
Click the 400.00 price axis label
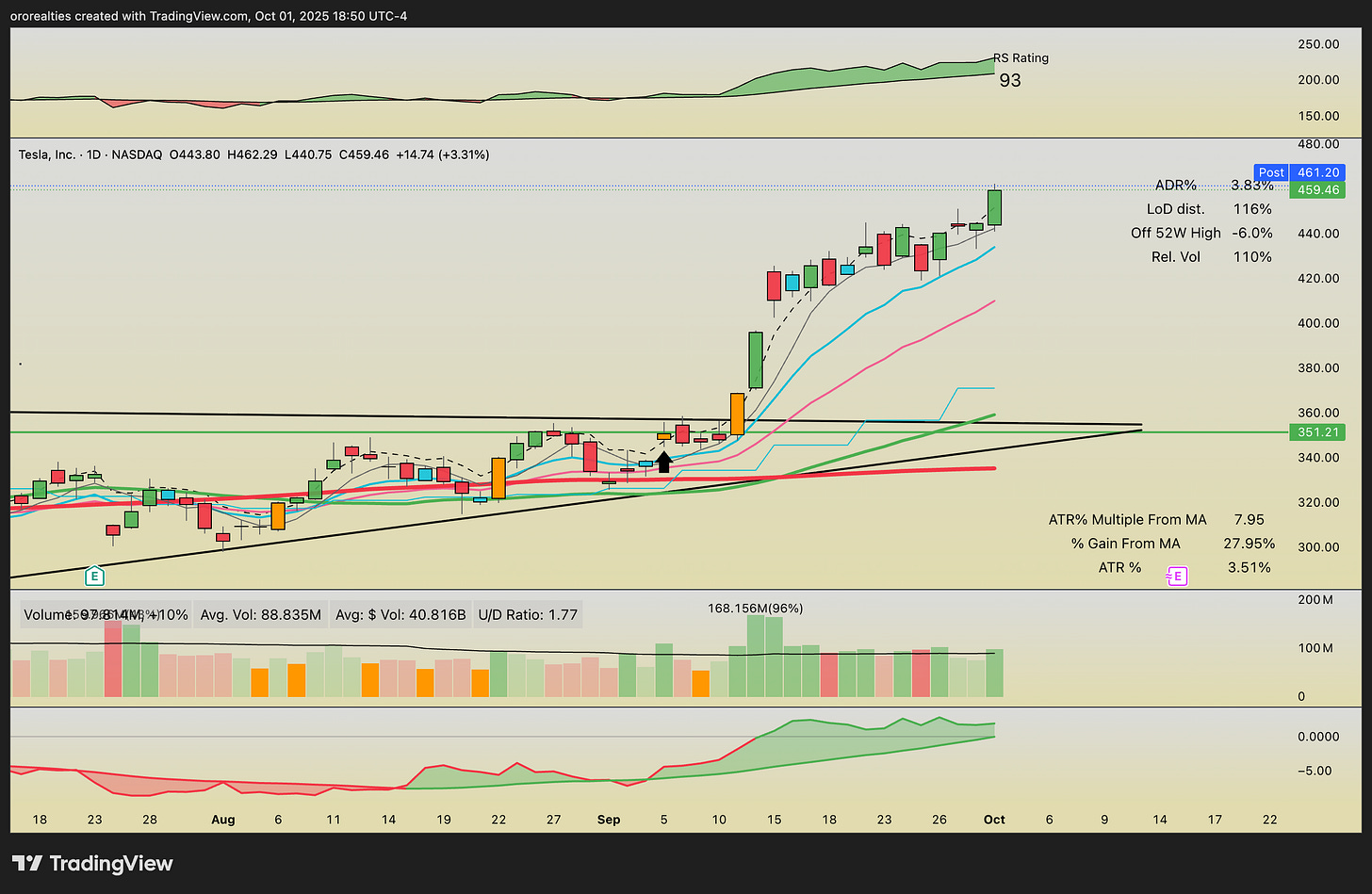point(1318,323)
